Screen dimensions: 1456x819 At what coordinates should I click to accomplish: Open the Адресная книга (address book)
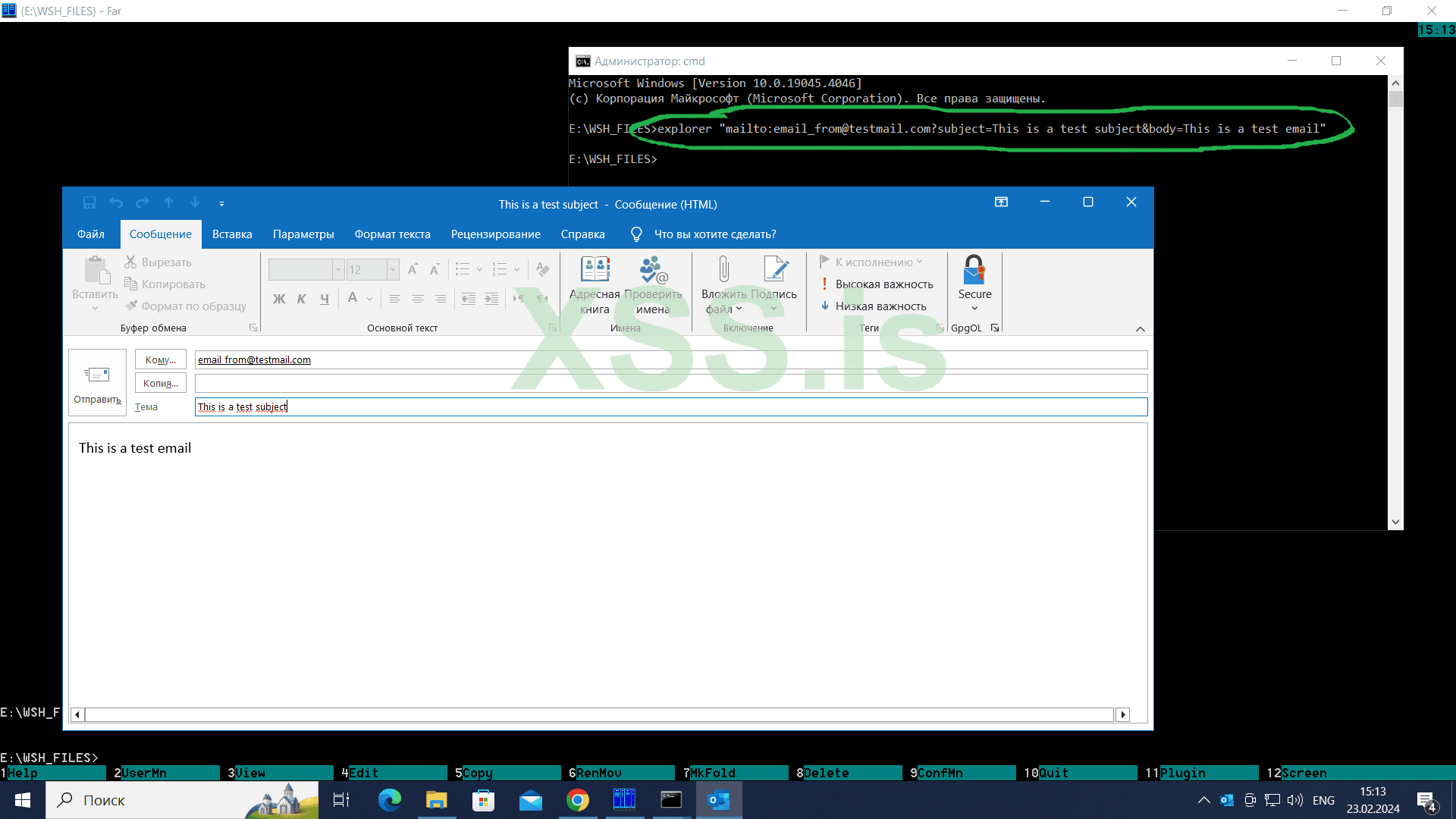[595, 284]
